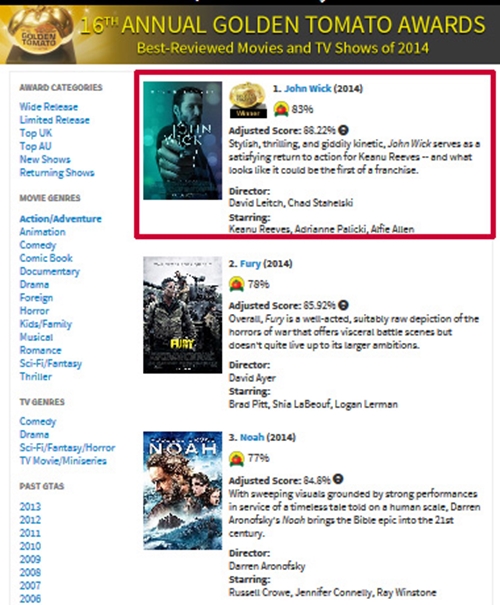Click the fresh tomato icon next to 77%

pos(237,458)
